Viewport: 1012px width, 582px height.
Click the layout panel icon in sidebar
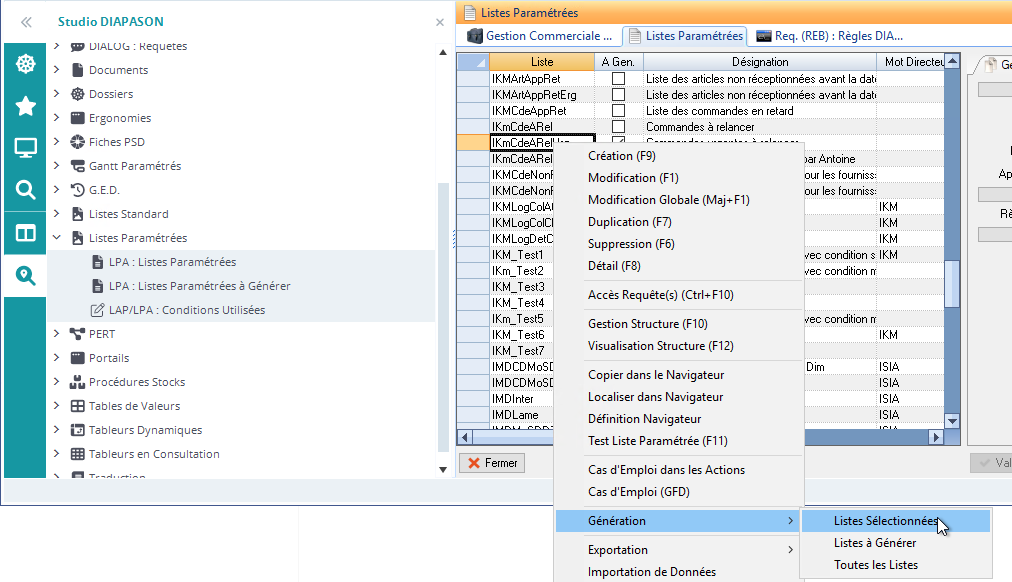[25, 233]
